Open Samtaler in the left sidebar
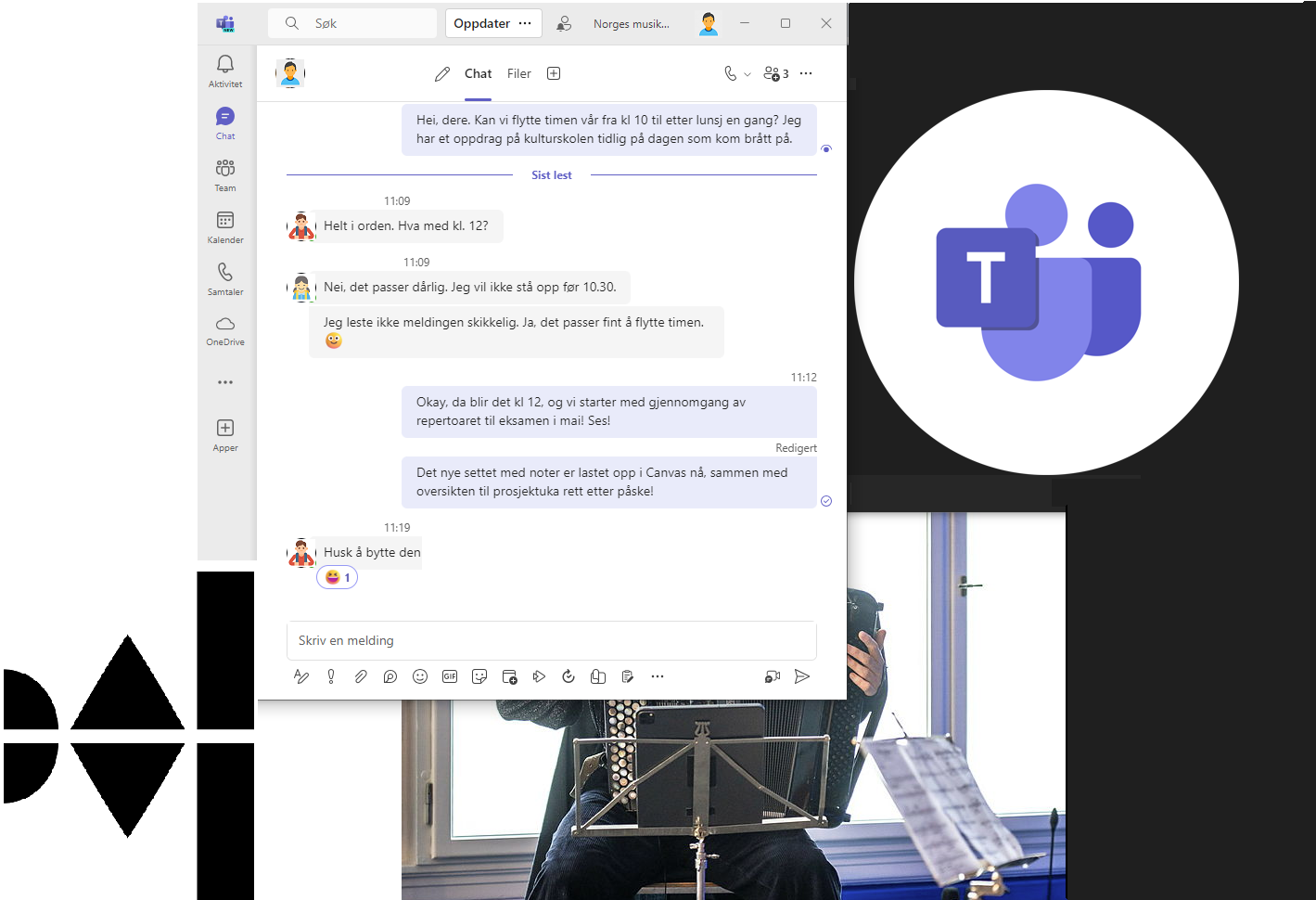 click(225, 278)
